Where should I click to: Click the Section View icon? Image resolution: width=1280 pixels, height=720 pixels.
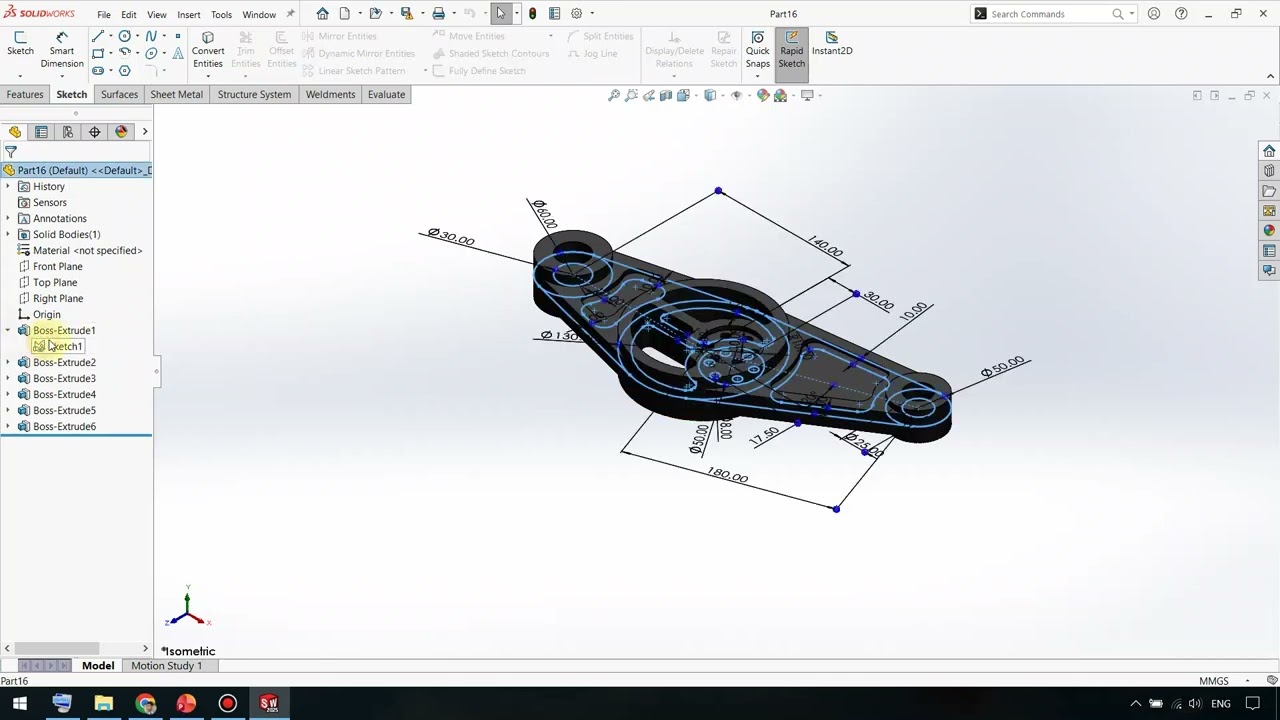[x=666, y=95]
